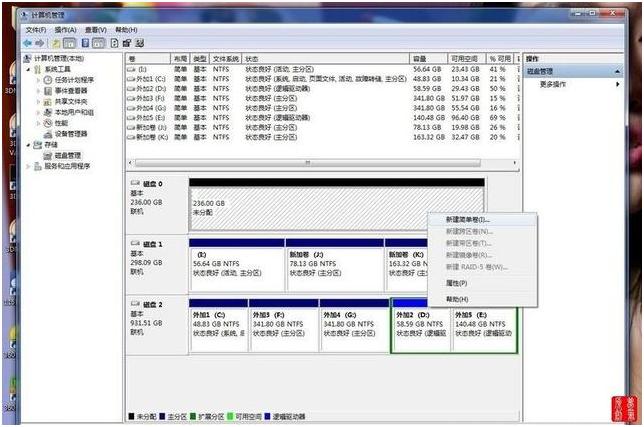Screen dimensions: 644x427
Task: Collapse the System Tools (系统工具) node
Action: pos(29,69)
